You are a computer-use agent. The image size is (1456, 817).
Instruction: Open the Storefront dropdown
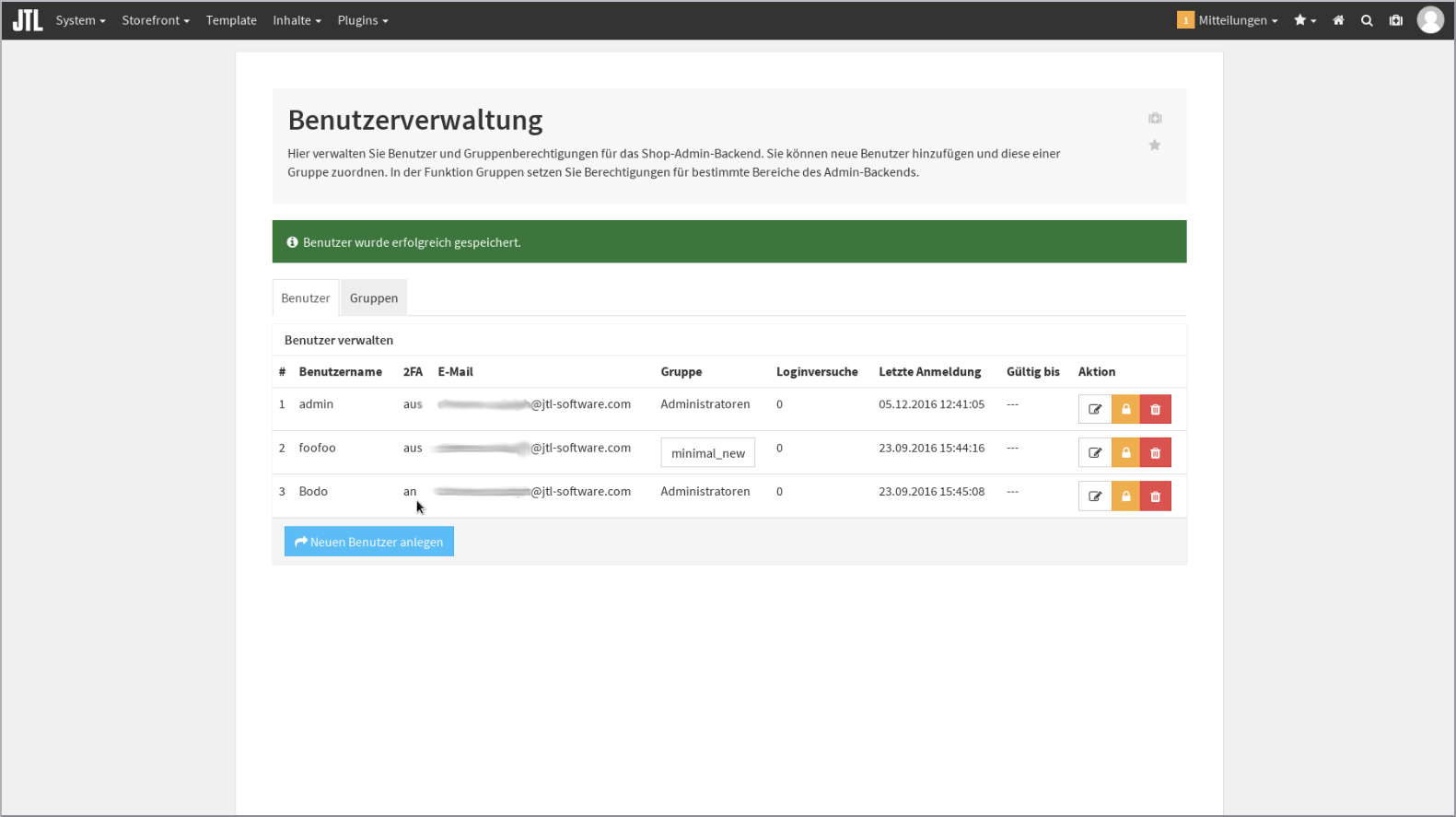tap(156, 20)
